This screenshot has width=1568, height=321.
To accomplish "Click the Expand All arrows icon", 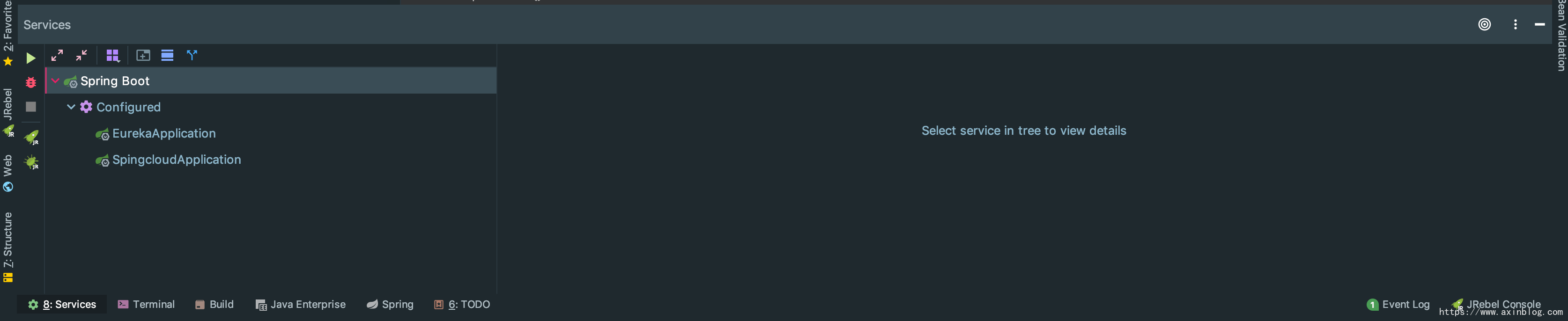I will coord(57,55).
